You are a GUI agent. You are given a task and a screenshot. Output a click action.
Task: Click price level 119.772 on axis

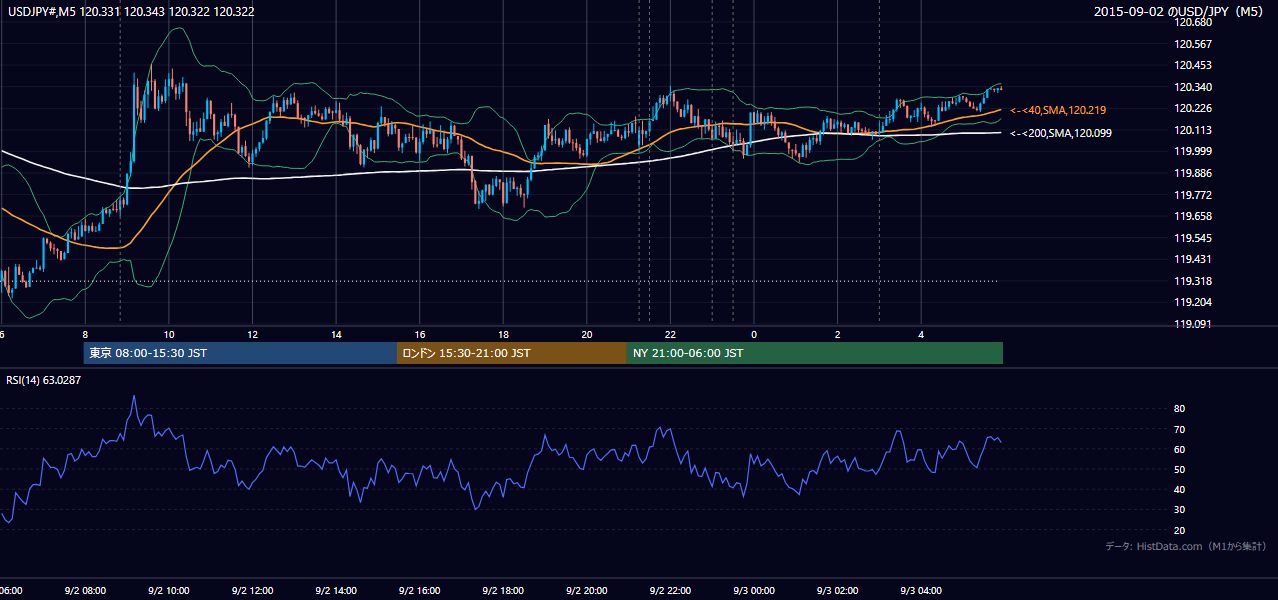1192,195
